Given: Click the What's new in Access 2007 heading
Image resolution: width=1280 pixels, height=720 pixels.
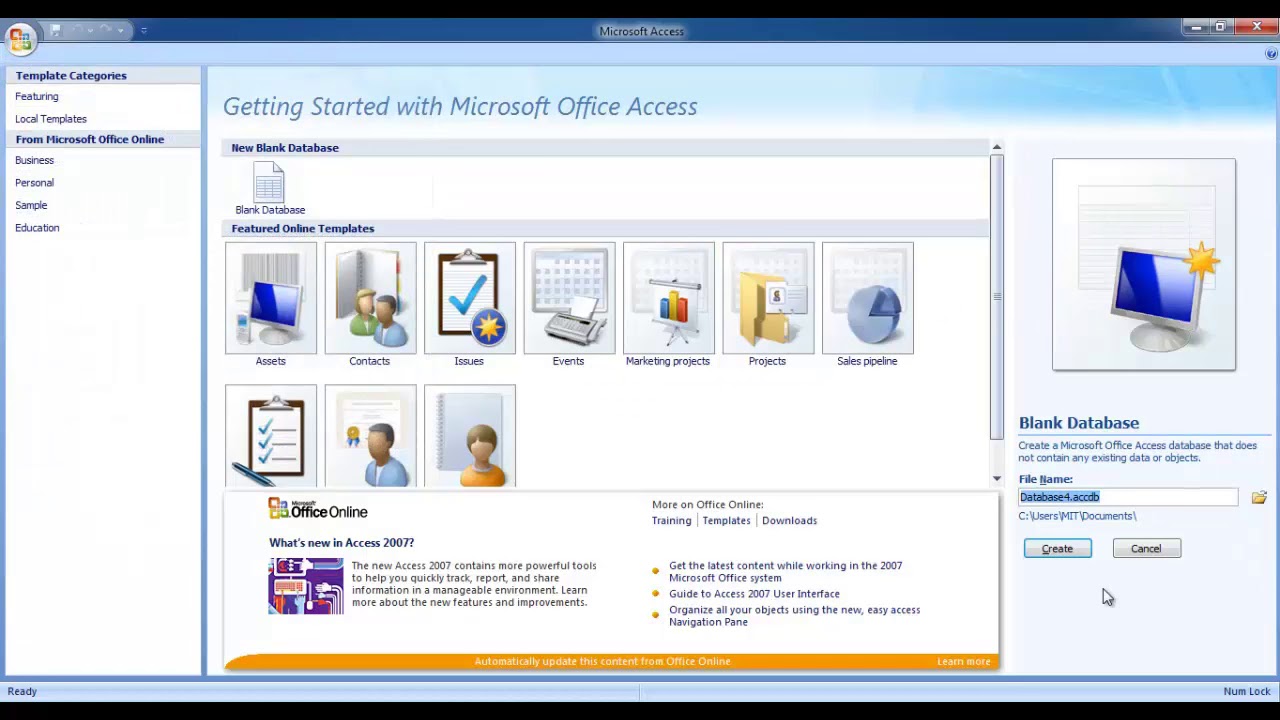Looking at the screenshot, I should pyautogui.click(x=341, y=543).
